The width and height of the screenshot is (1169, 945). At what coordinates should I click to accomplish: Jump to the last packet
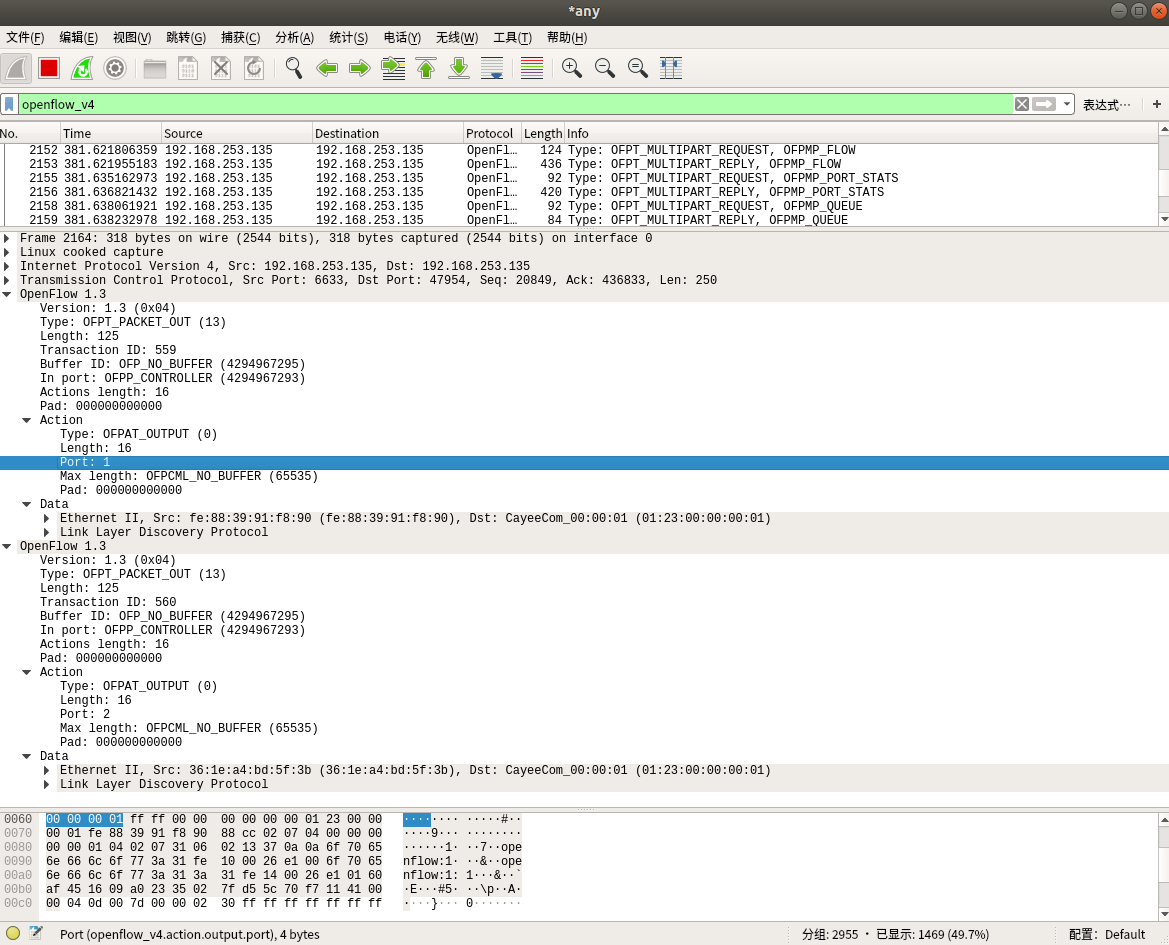point(459,69)
